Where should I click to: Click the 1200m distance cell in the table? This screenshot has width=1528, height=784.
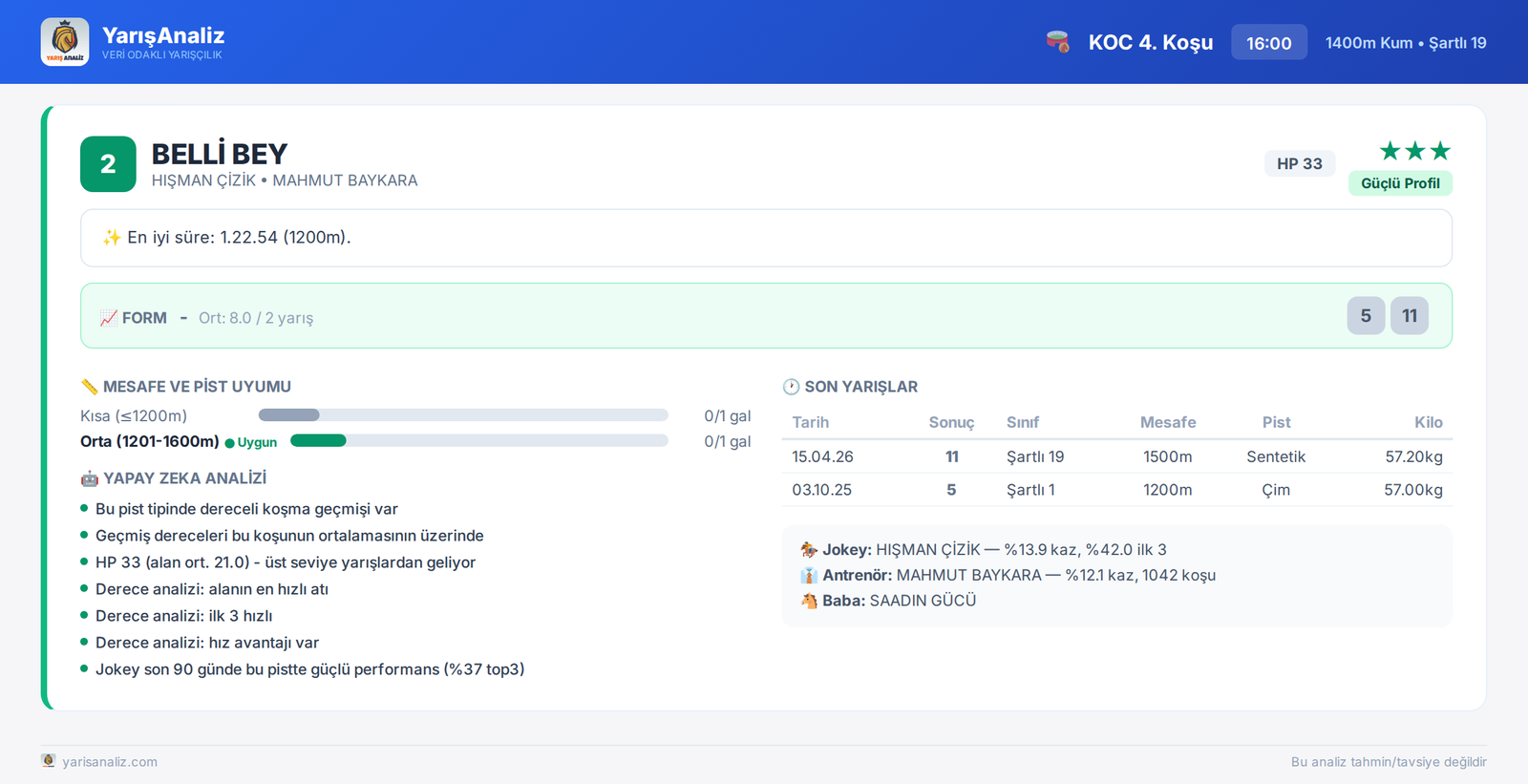(x=1168, y=490)
